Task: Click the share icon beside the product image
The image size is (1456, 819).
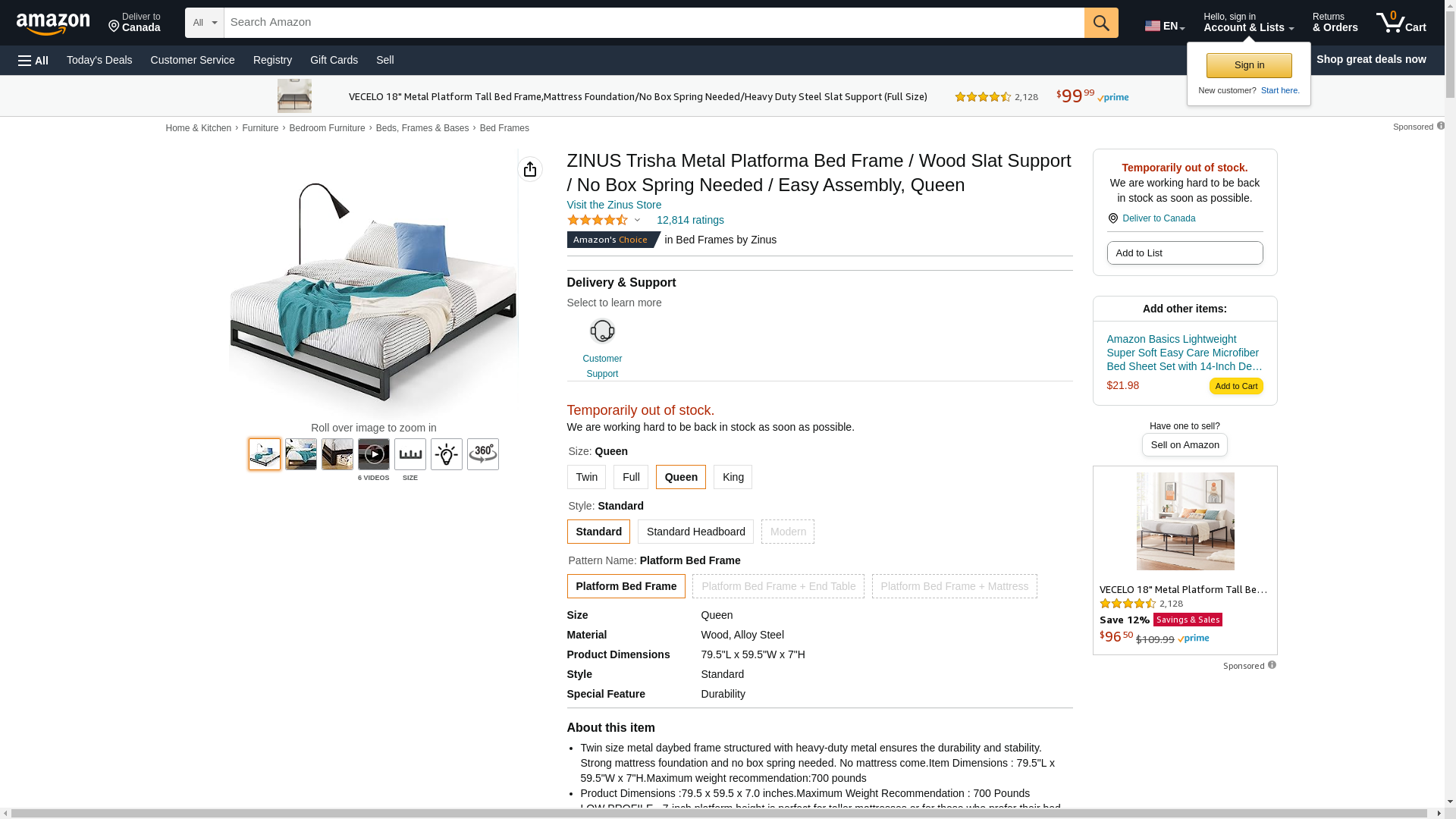Action: click(530, 169)
